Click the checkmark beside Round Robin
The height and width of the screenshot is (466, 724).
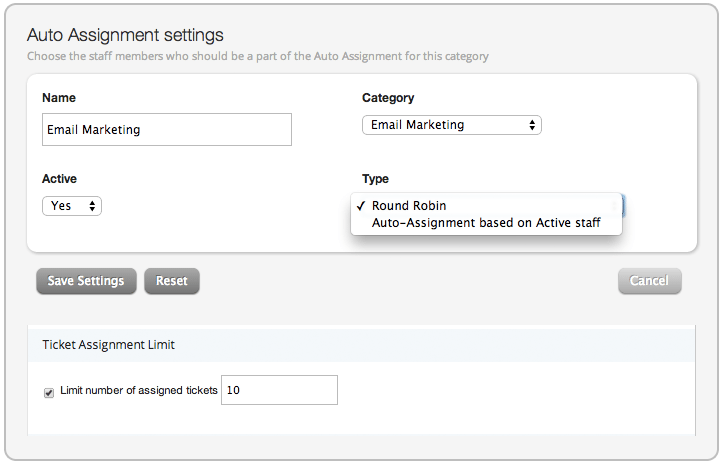click(361, 206)
